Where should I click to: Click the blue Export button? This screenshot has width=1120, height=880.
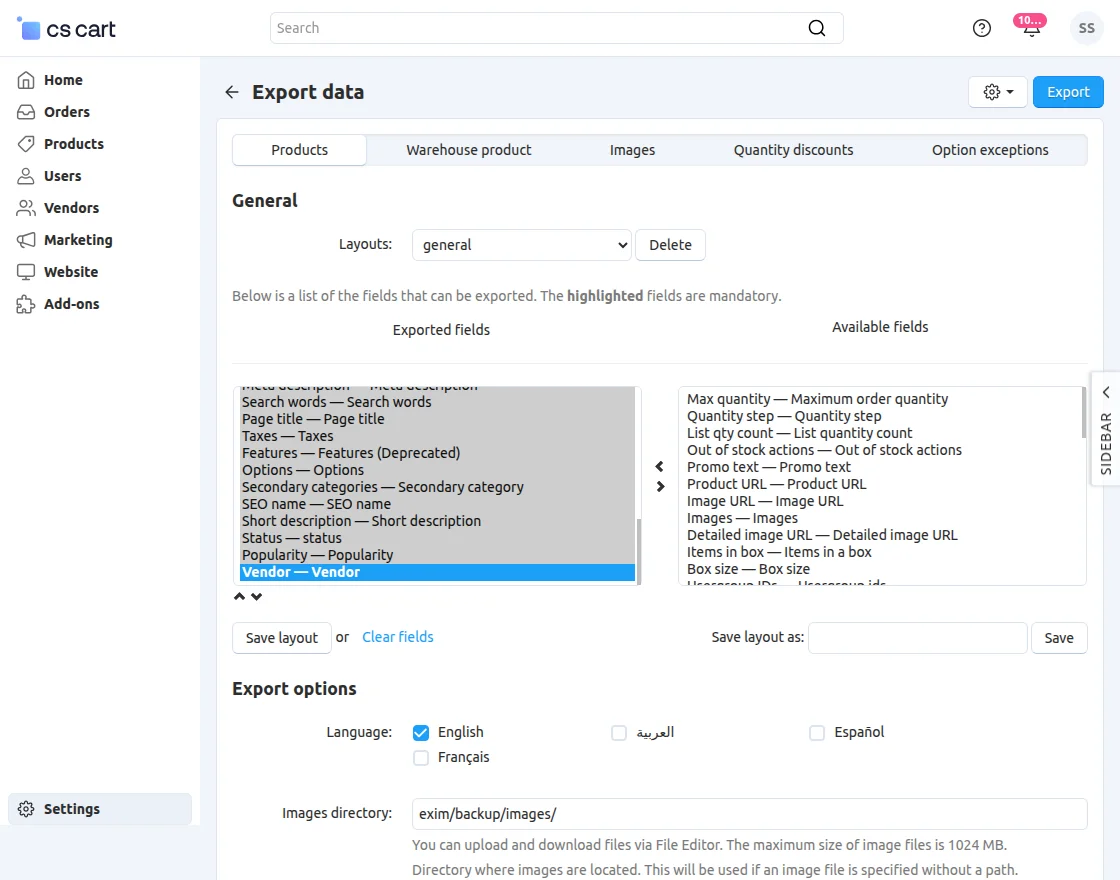click(1068, 91)
